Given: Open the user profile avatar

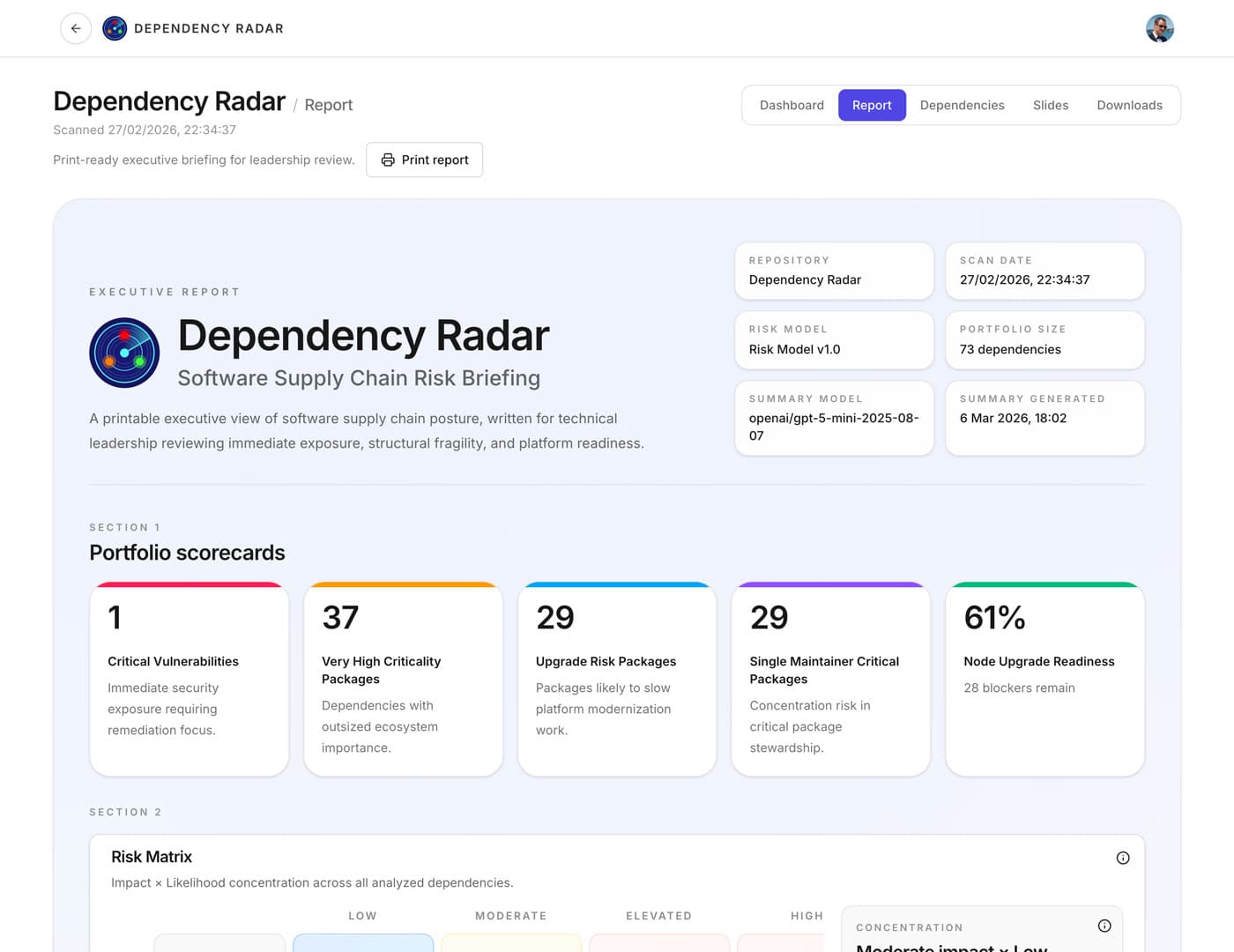Looking at the screenshot, I should 1161,28.
